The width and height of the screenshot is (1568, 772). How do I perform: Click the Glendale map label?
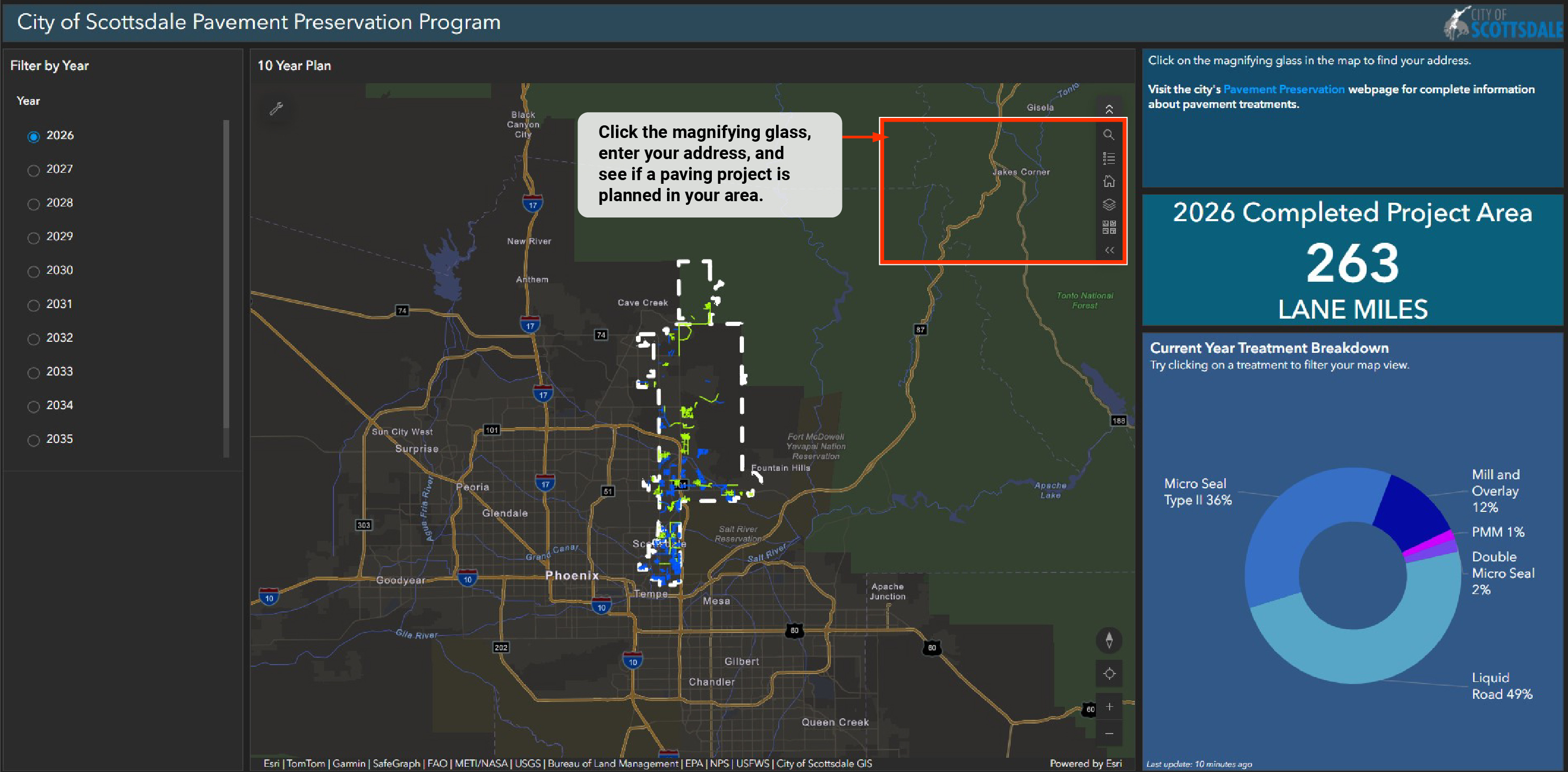[505, 513]
